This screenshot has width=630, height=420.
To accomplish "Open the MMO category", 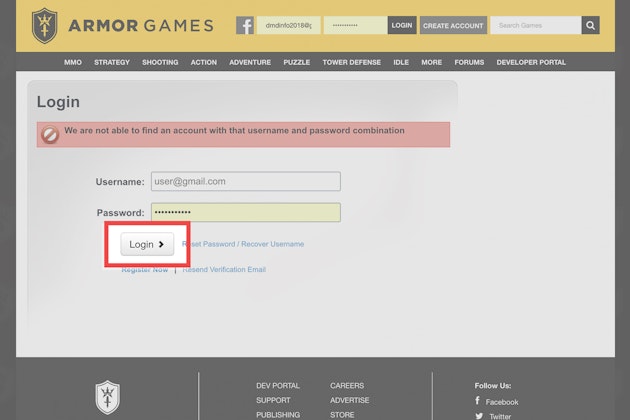I will 73,62.
